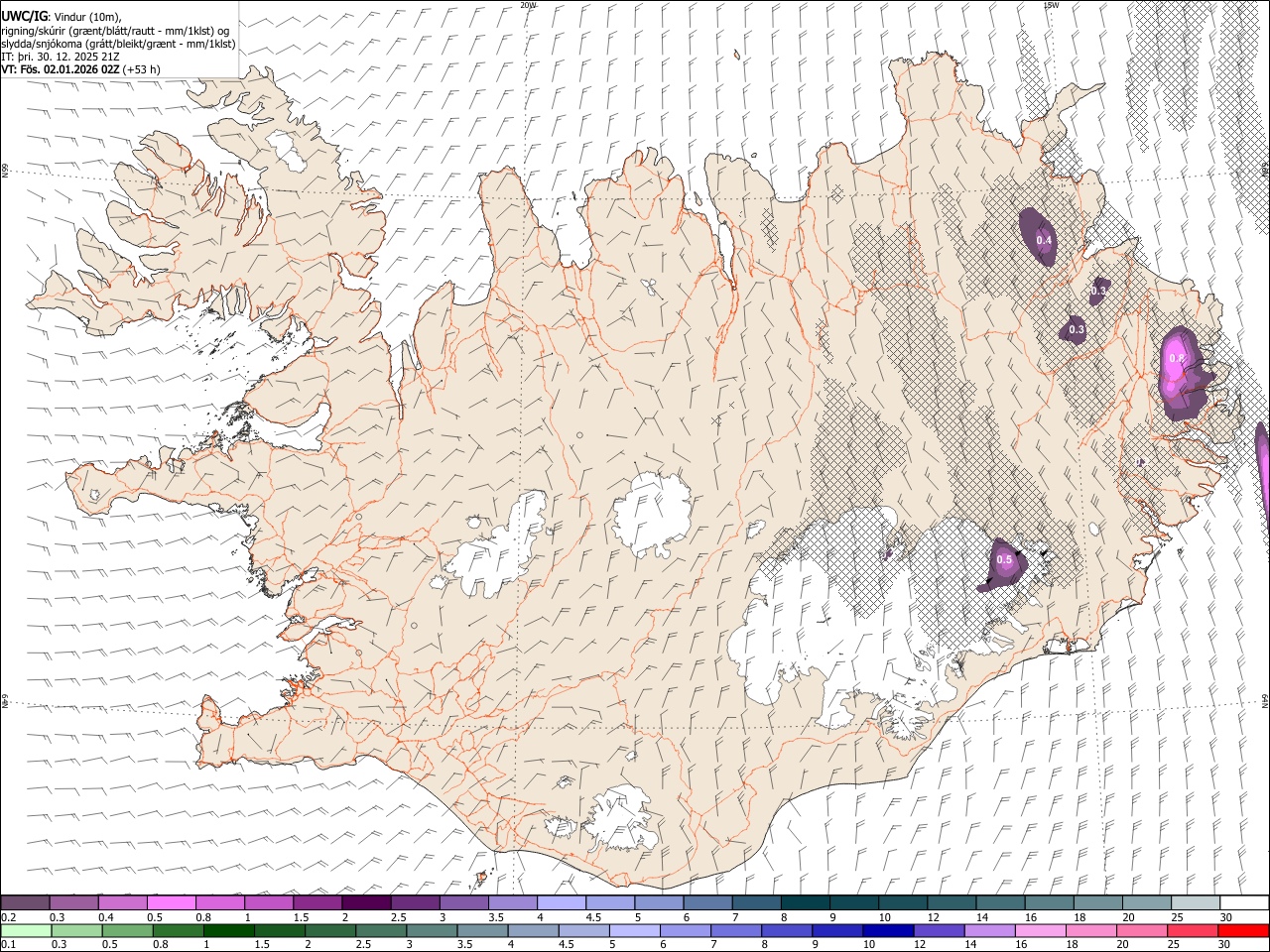Pick the grey-green 3 swatch in the lower legend

click(x=432, y=930)
